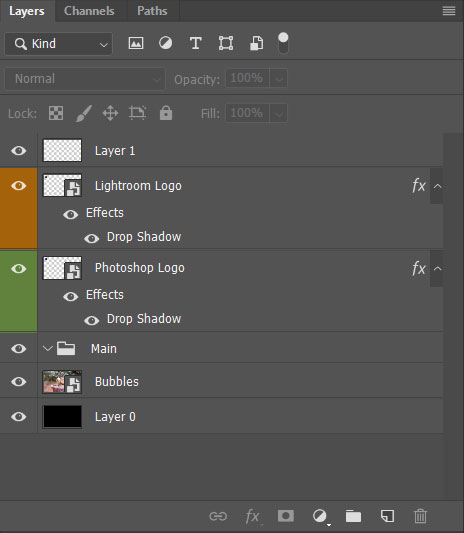Open the Kind filter dropdown

pyautogui.click(x=58, y=44)
